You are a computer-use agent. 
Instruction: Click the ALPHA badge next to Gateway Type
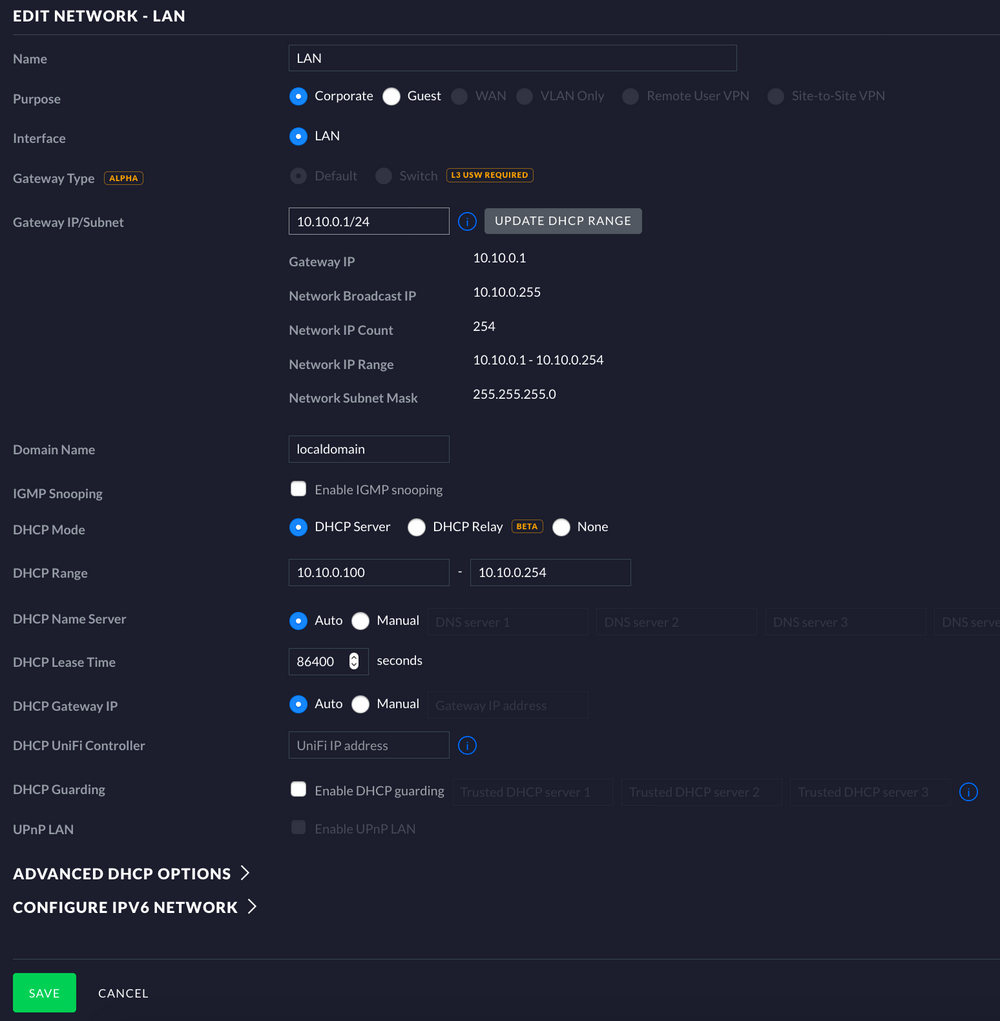click(x=123, y=177)
